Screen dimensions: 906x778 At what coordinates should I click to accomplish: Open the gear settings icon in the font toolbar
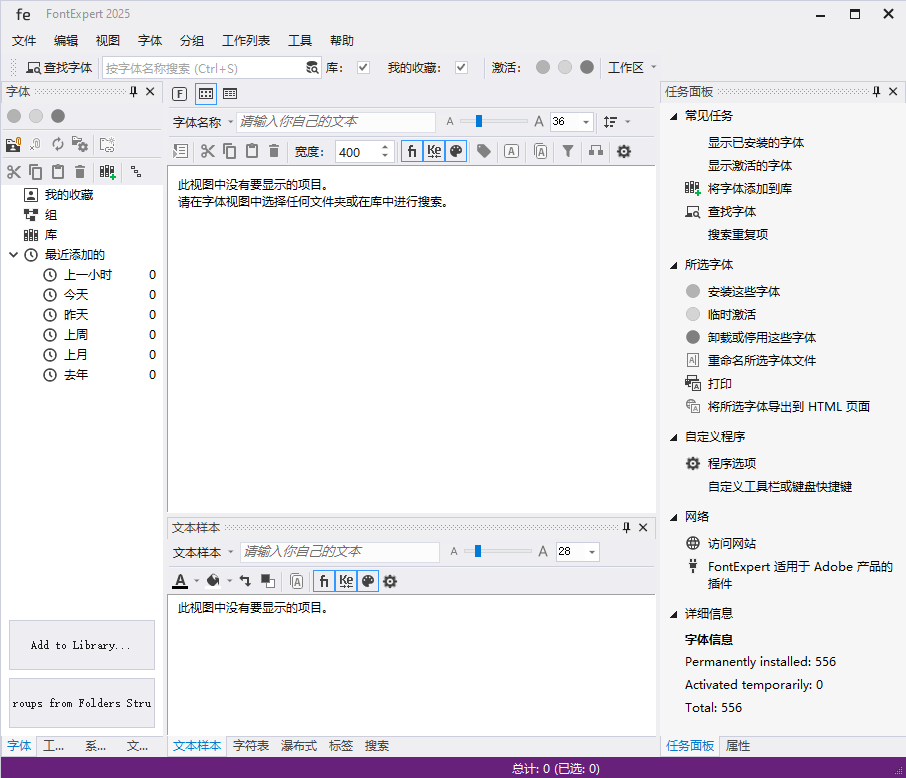point(624,150)
